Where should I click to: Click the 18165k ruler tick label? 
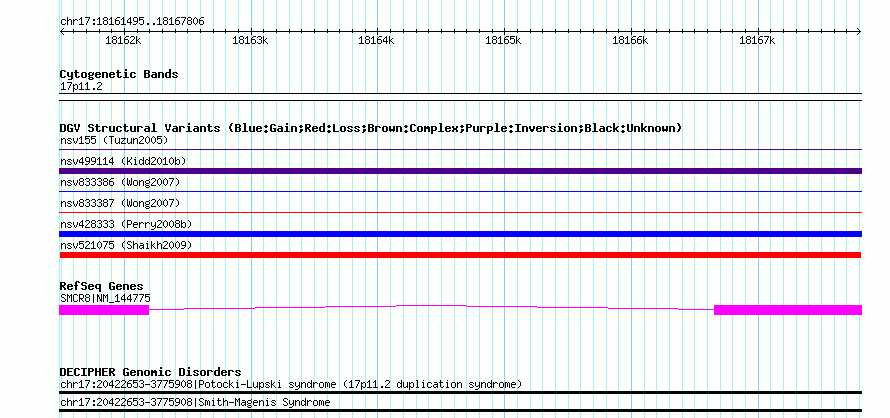point(503,40)
